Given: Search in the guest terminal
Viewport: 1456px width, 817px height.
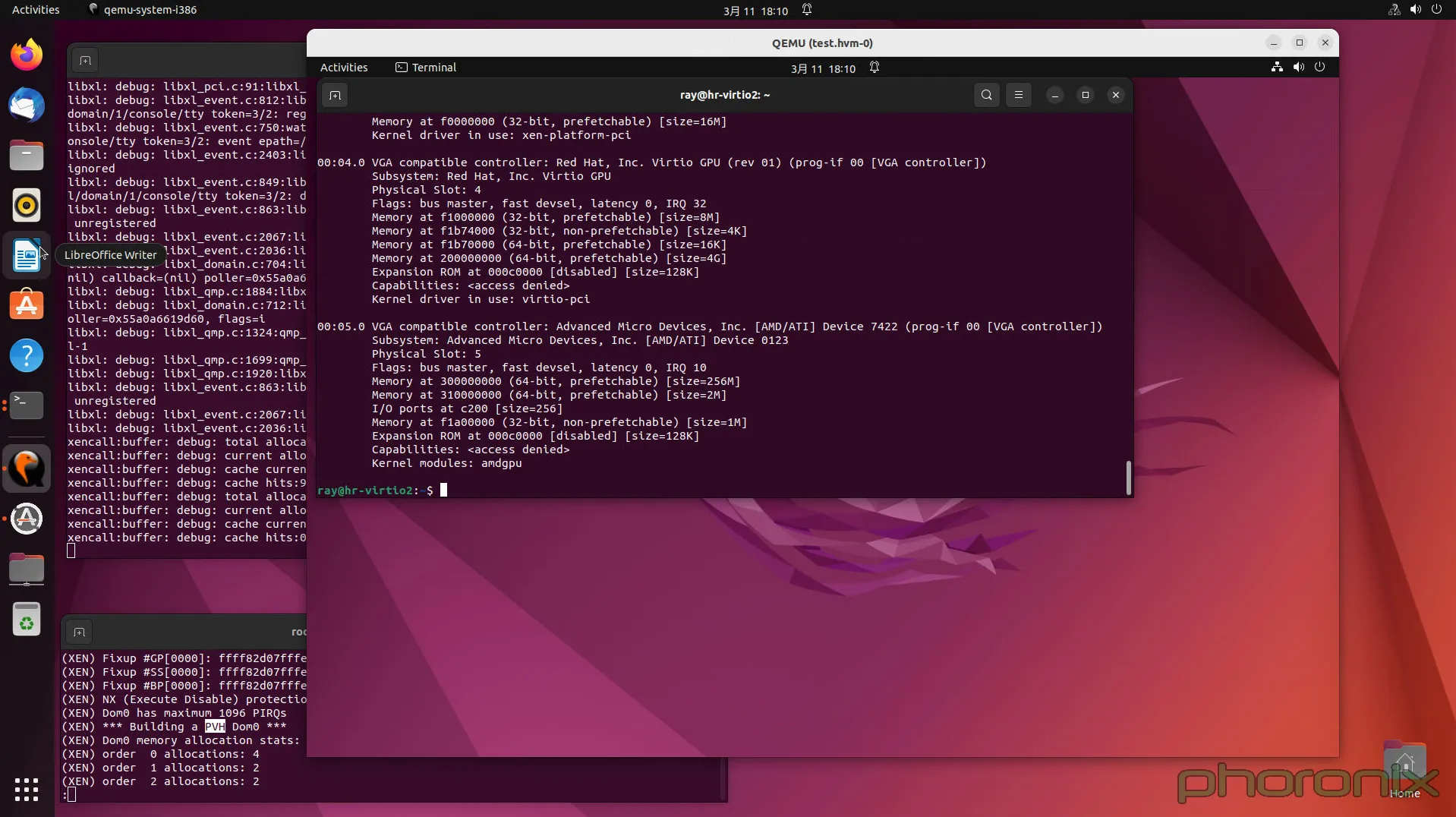Looking at the screenshot, I should pos(986,95).
